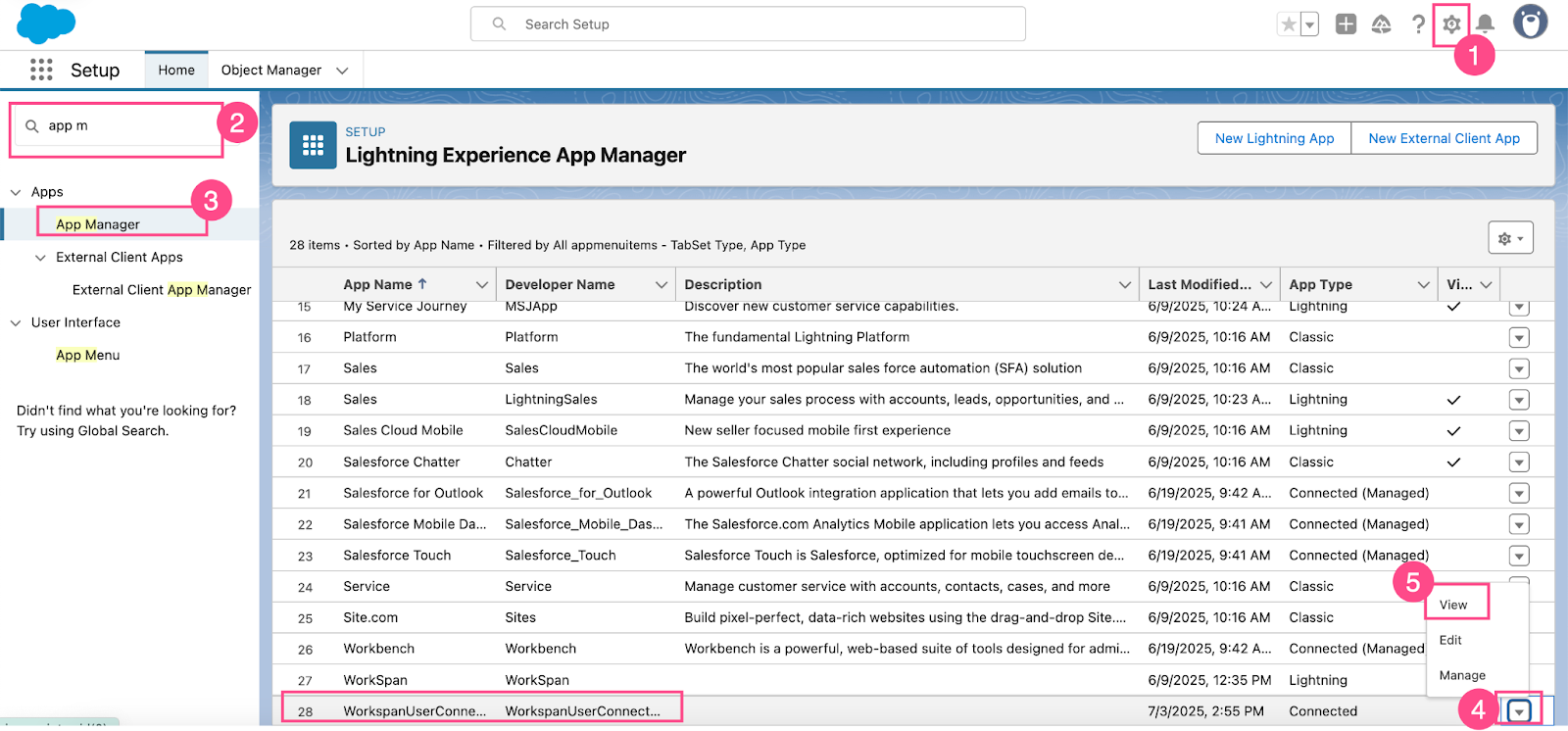The width and height of the screenshot is (1568, 731).
Task: Click the magnifier icon in Quick Find
Action: pyautogui.click(x=32, y=126)
